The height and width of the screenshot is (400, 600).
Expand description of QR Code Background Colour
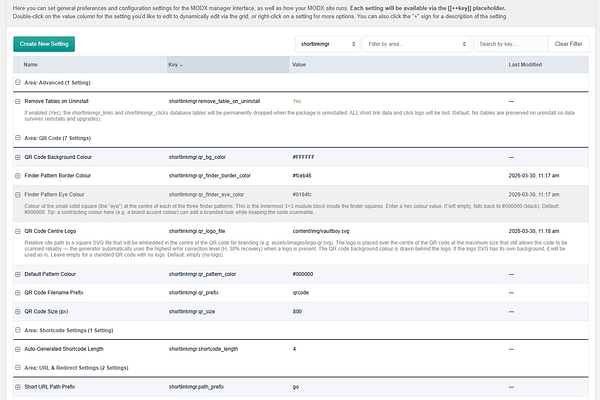(x=18, y=157)
